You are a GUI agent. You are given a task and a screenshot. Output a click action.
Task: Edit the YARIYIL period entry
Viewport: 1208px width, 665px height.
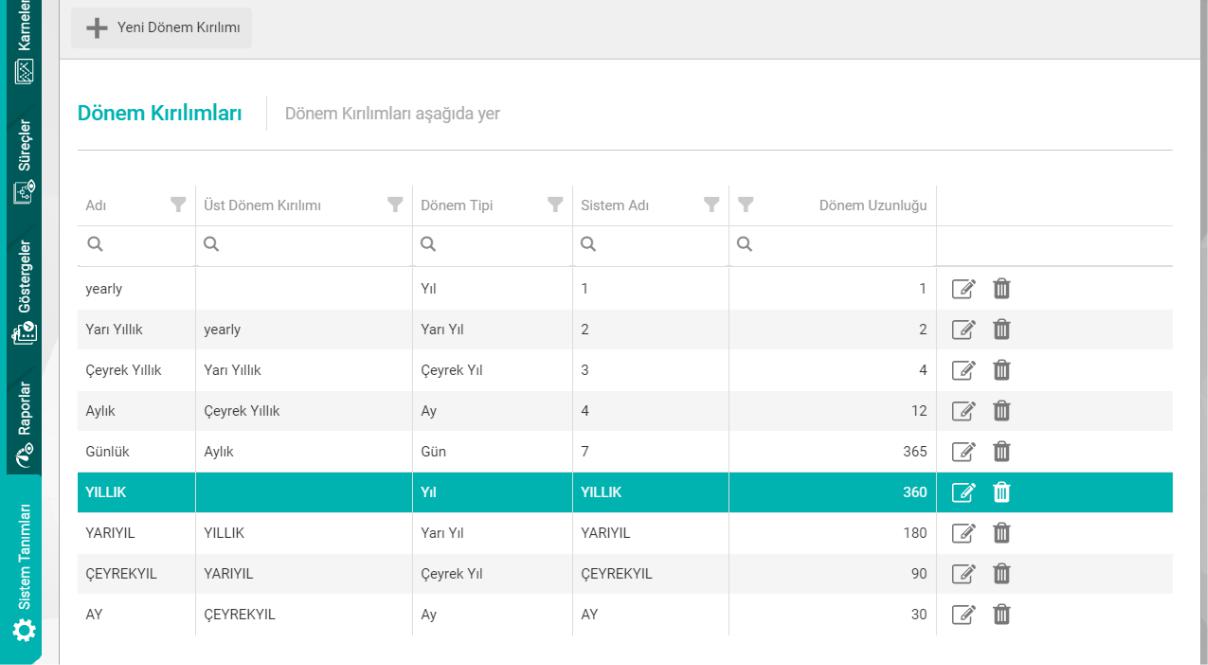coord(961,532)
